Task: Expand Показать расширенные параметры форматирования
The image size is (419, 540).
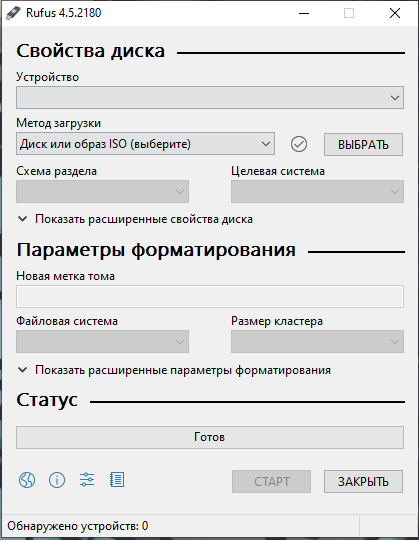Action: click(174, 370)
